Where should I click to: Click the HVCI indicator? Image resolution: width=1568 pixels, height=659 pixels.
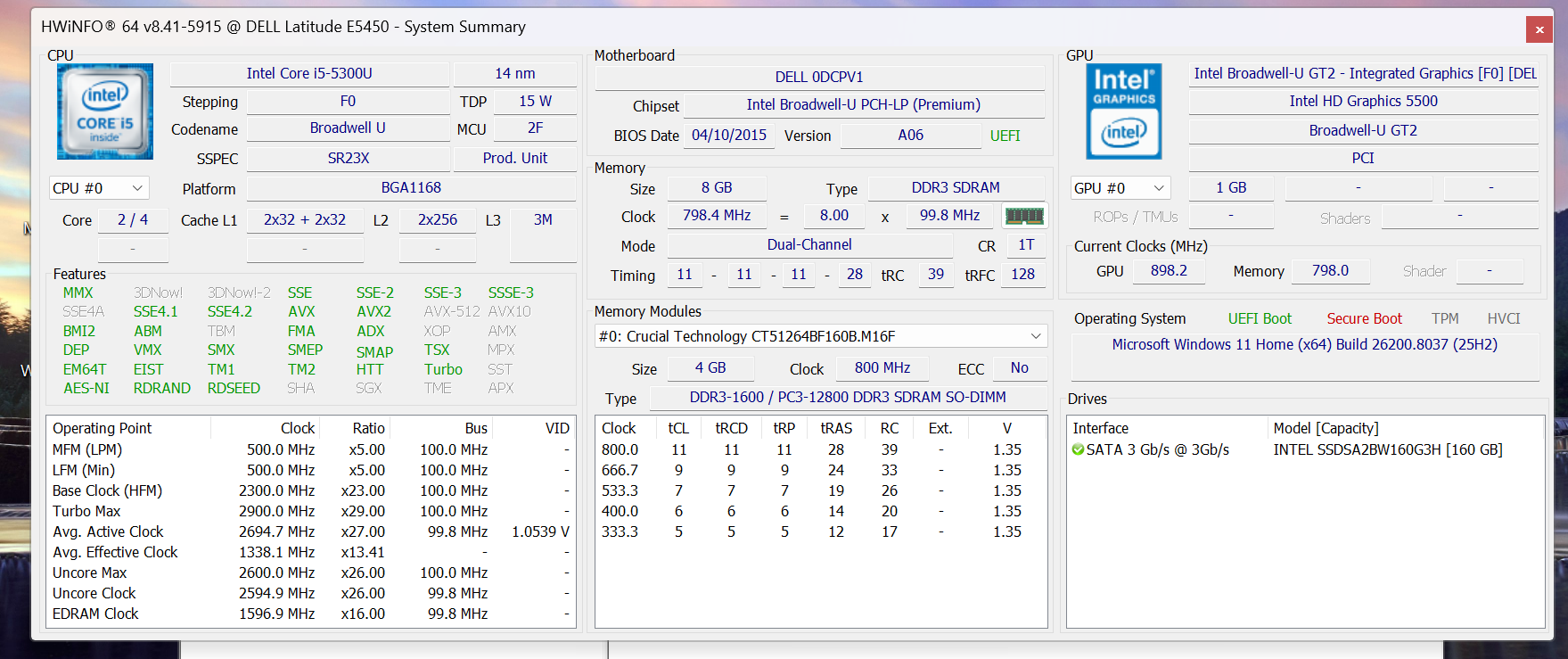pyautogui.click(x=1504, y=318)
